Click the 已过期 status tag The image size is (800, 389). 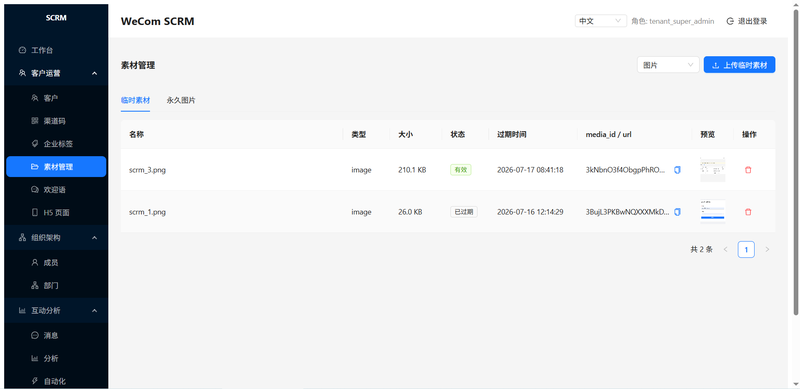pos(464,212)
